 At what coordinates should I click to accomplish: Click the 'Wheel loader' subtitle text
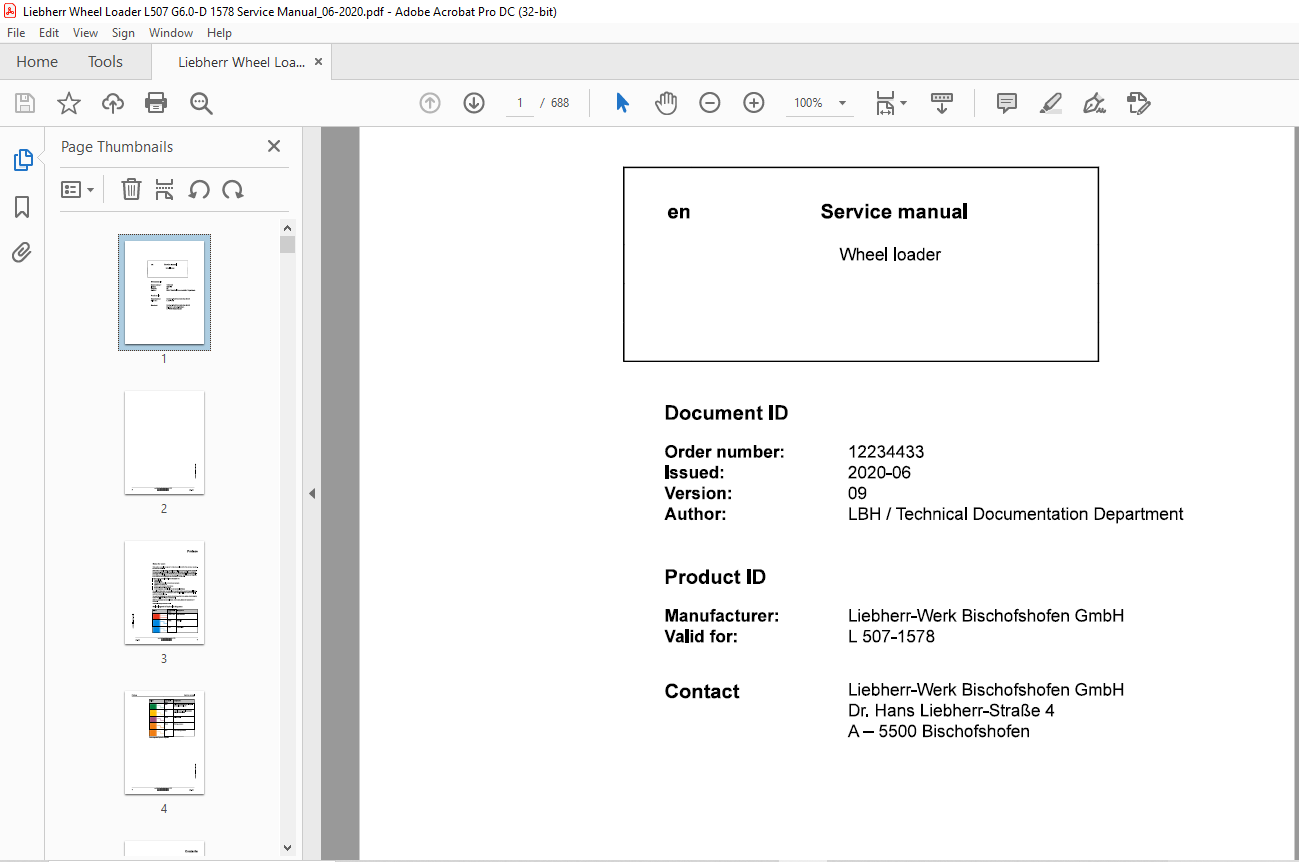(890, 255)
